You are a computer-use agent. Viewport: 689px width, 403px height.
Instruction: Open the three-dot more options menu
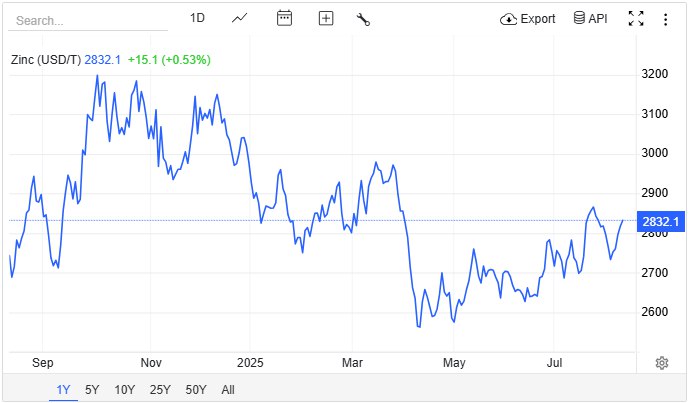[666, 19]
